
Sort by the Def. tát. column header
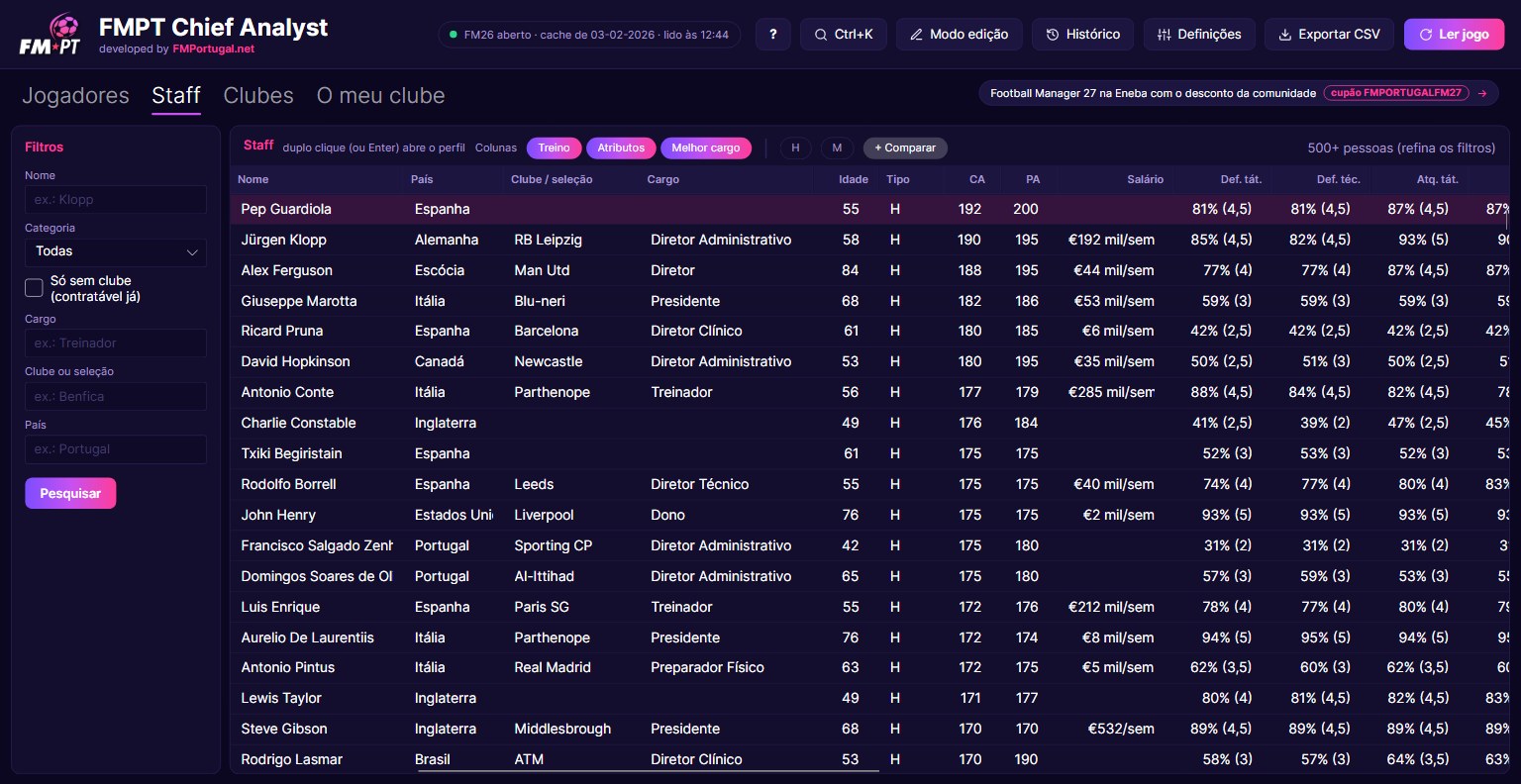pos(1241,179)
